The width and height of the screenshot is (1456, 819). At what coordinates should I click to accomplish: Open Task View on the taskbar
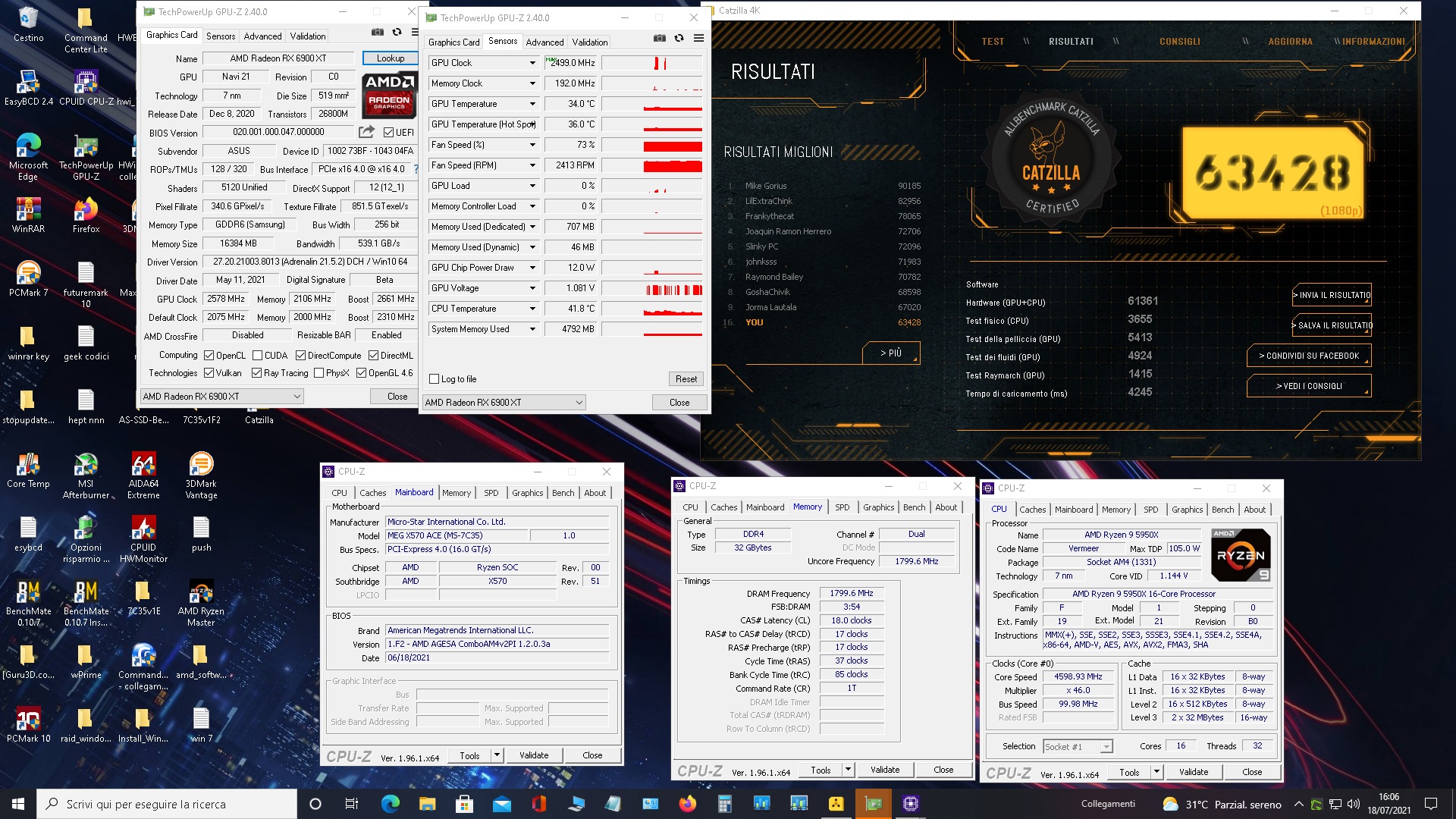(x=351, y=804)
